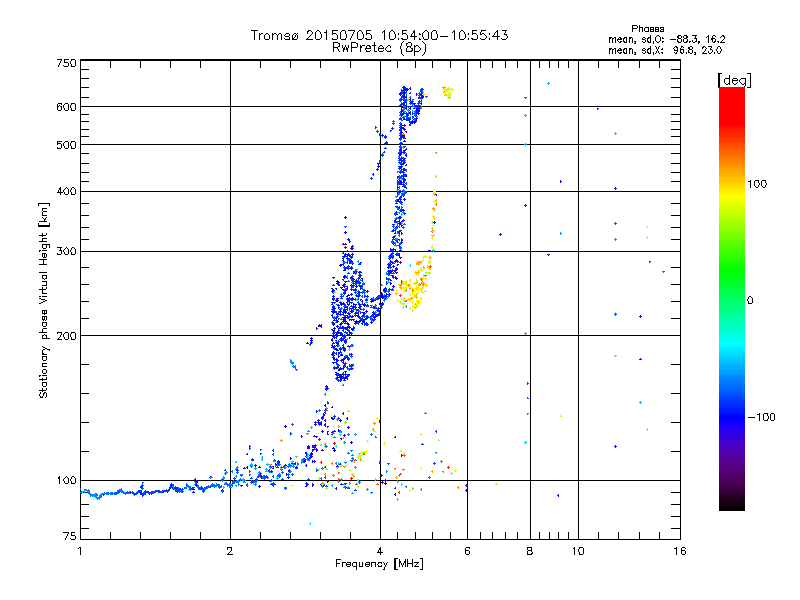Pick the green color near colorbar 0 mark
Viewport: 800px width, 600px height.
[731, 300]
